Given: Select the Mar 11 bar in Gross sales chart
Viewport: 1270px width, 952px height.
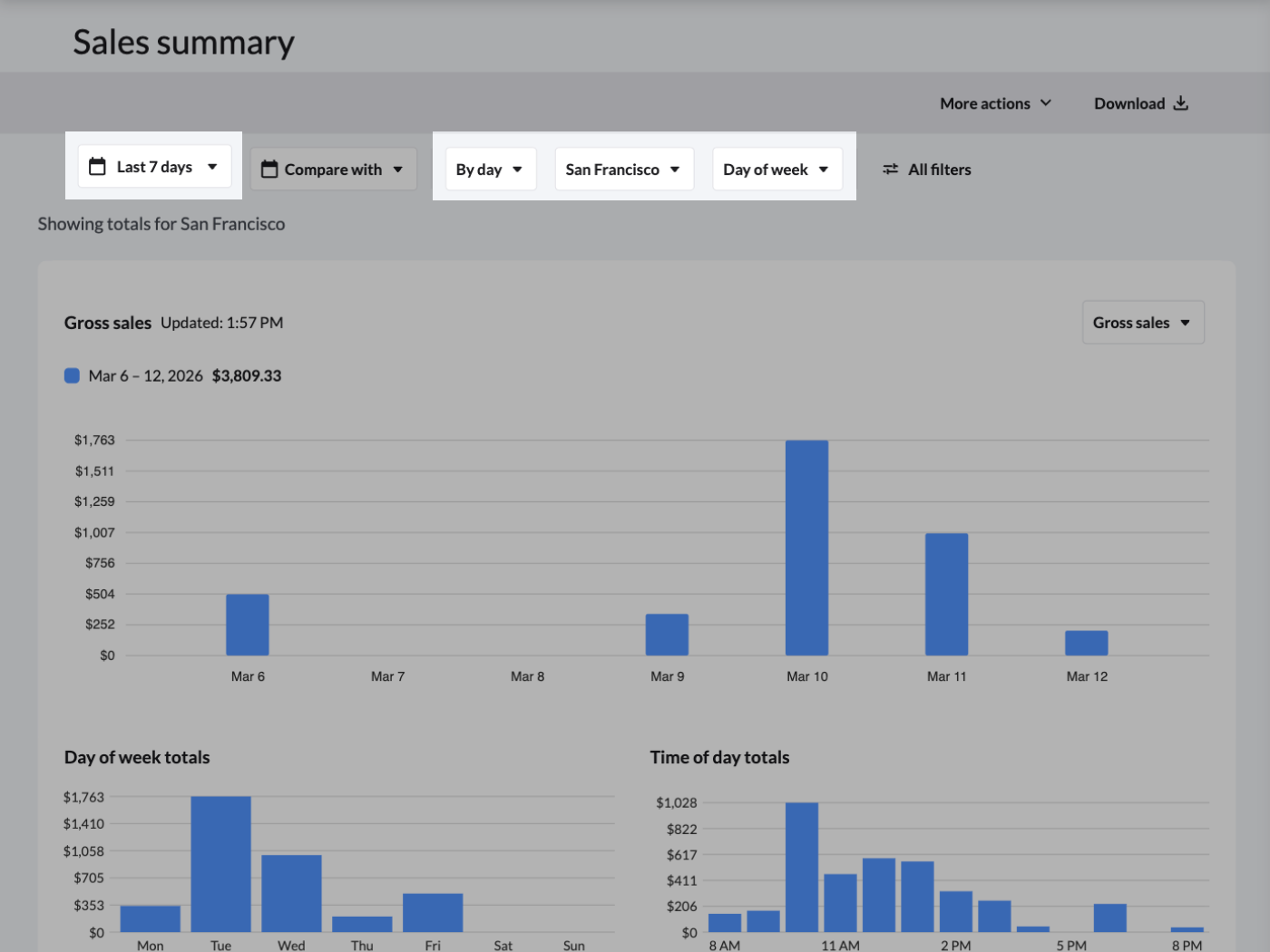Looking at the screenshot, I should 946,594.
